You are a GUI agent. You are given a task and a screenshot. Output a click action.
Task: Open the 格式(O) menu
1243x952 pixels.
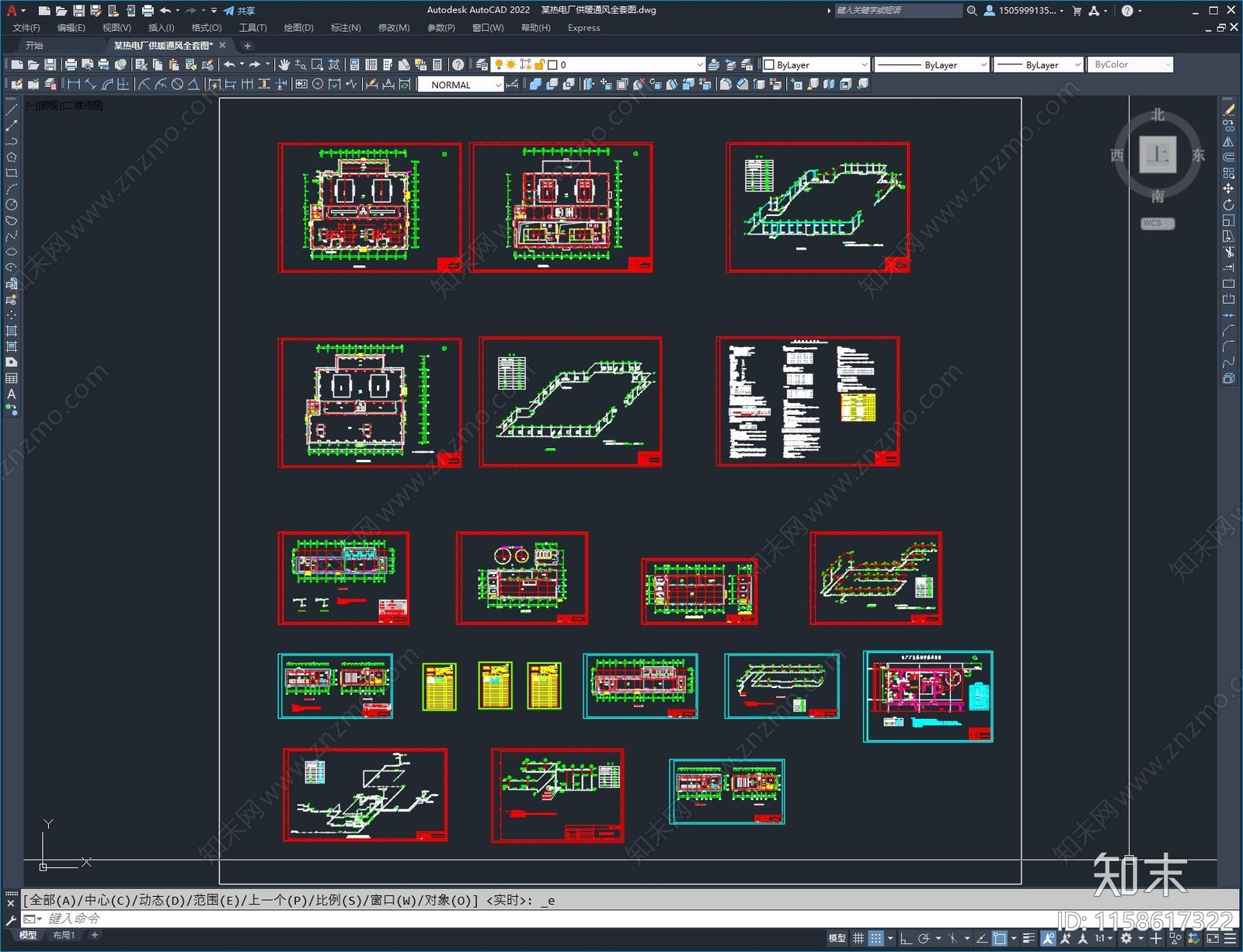pyautogui.click(x=206, y=28)
